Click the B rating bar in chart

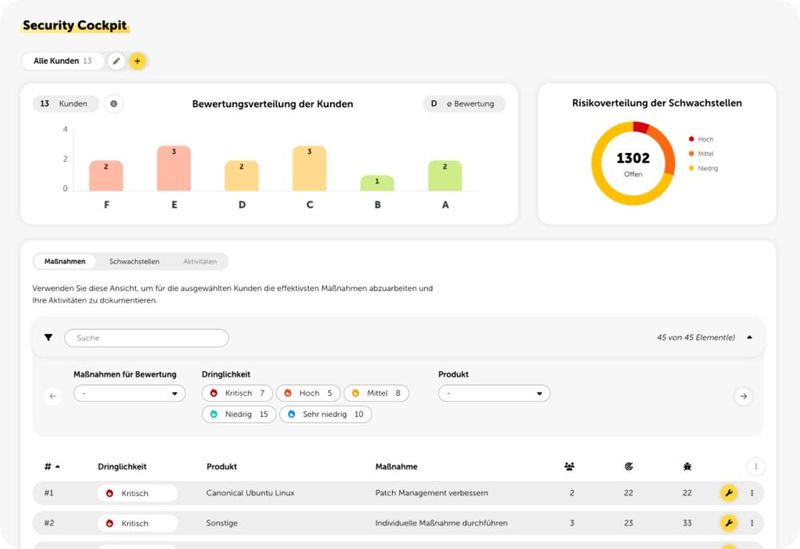pos(377,183)
